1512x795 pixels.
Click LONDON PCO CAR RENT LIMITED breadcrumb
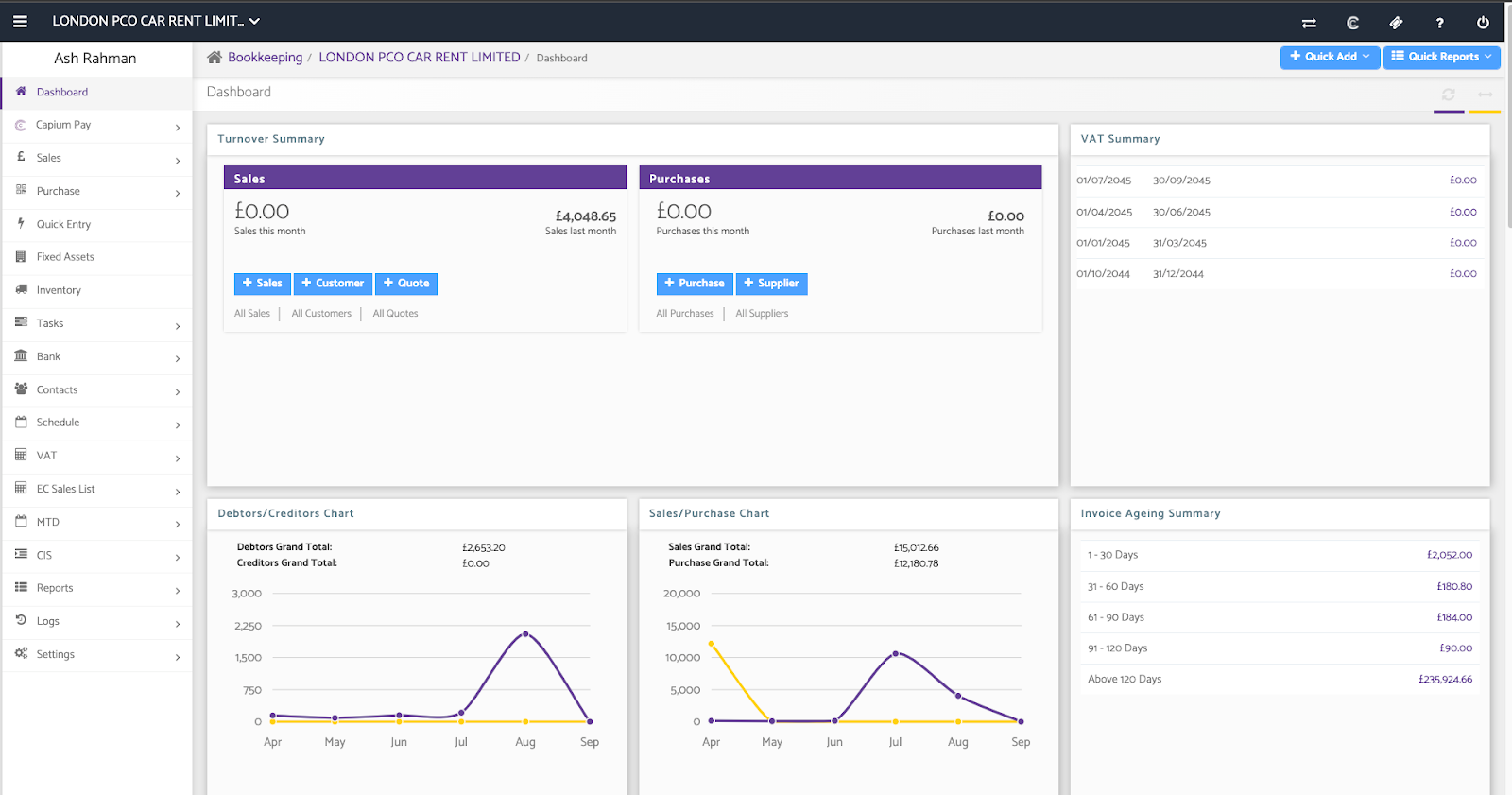click(x=420, y=58)
